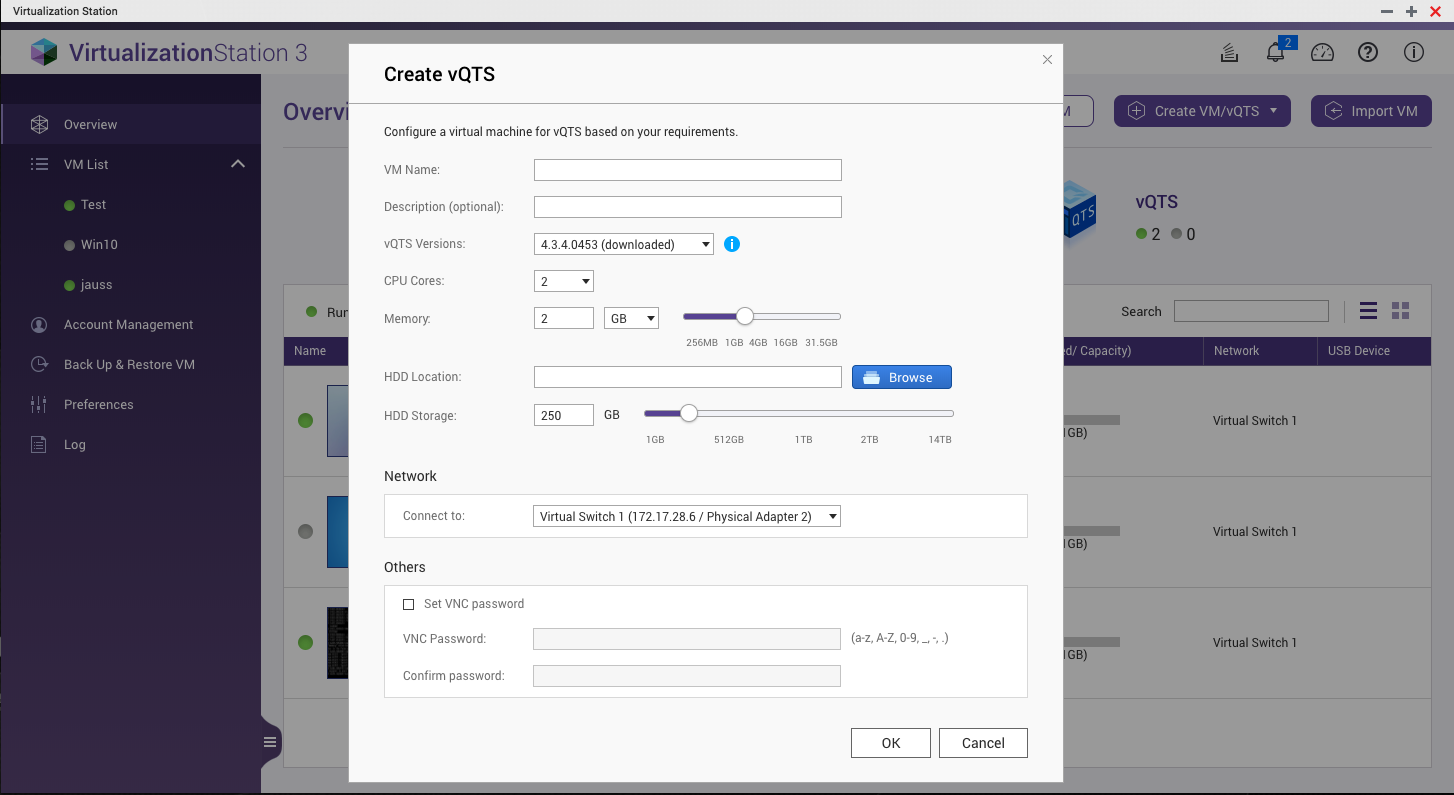Open the Memory unit GB dropdown
The width and height of the screenshot is (1454, 795).
click(x=631, y=318)
